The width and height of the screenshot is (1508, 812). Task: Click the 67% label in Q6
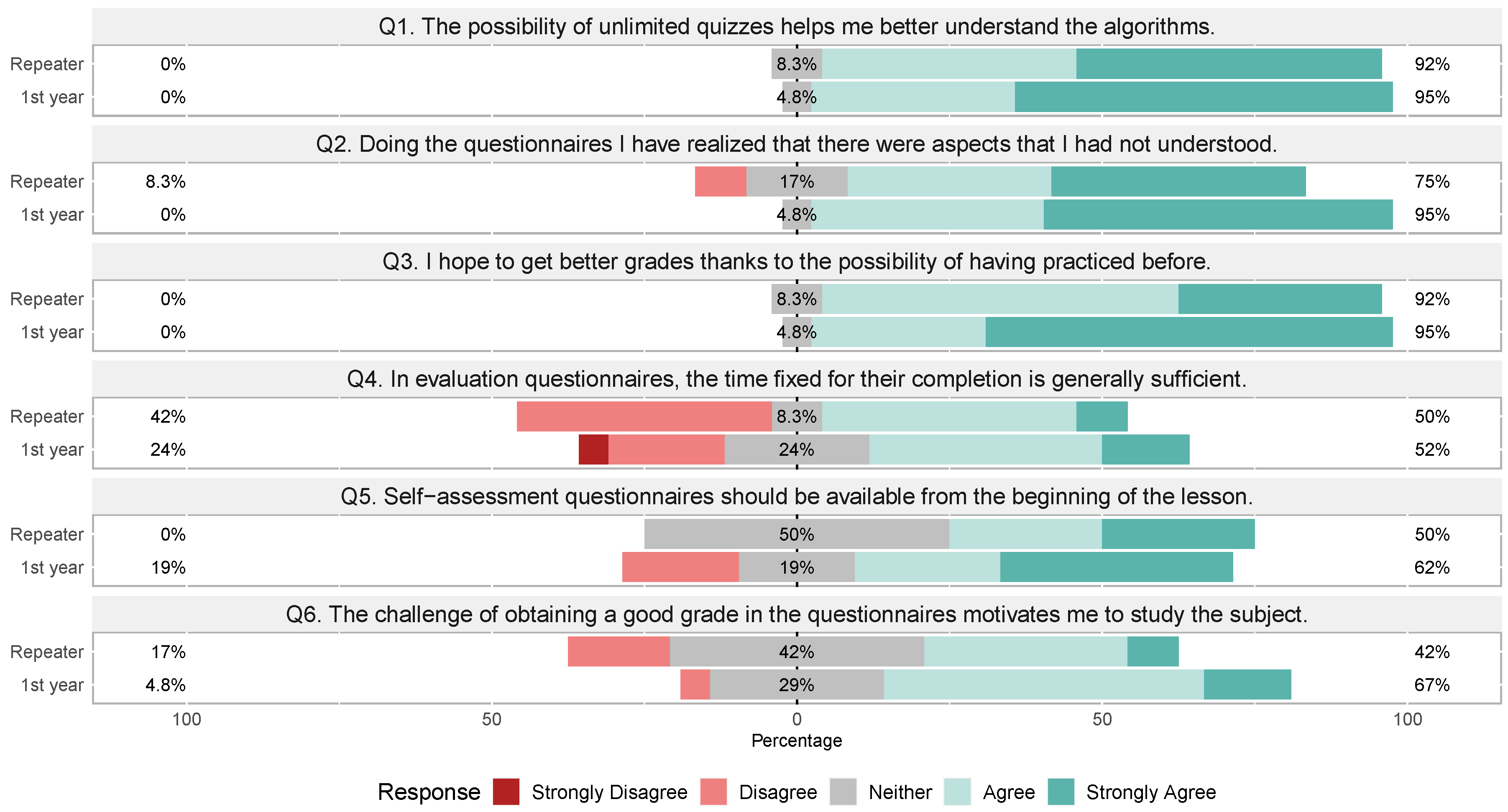tap(1432, 685)
